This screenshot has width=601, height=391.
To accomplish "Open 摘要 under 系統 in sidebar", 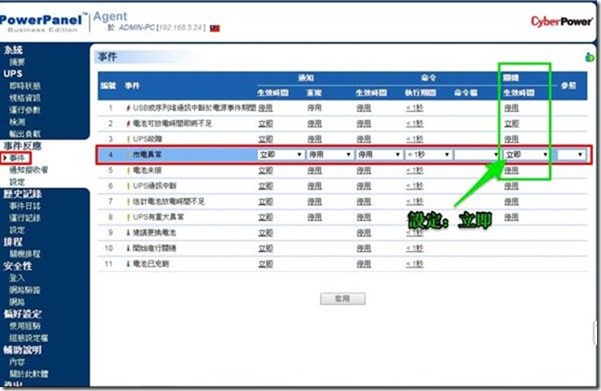I will 17,62.
